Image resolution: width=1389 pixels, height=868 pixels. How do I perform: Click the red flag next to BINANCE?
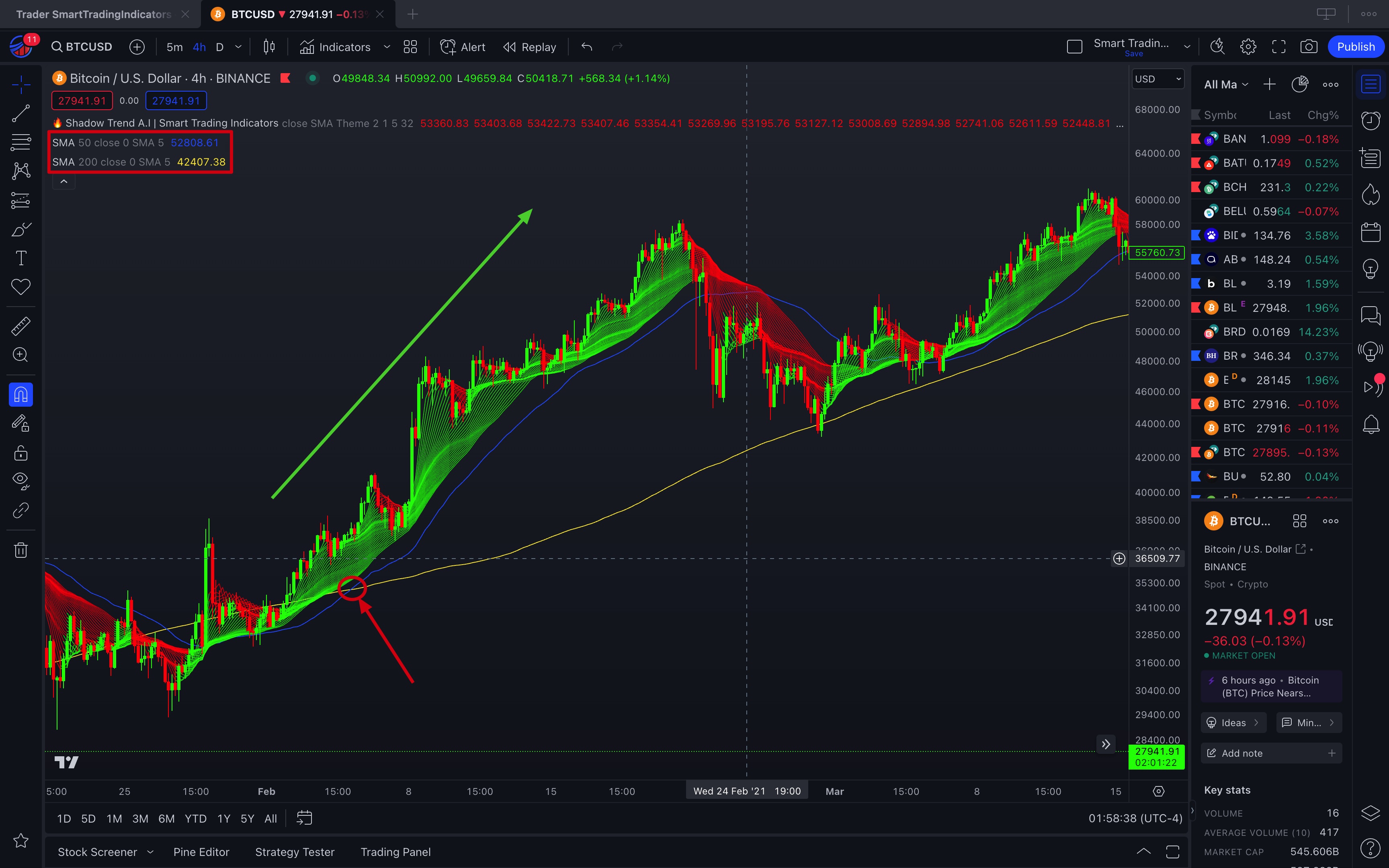pyautogui.click(x=285, y=78)
